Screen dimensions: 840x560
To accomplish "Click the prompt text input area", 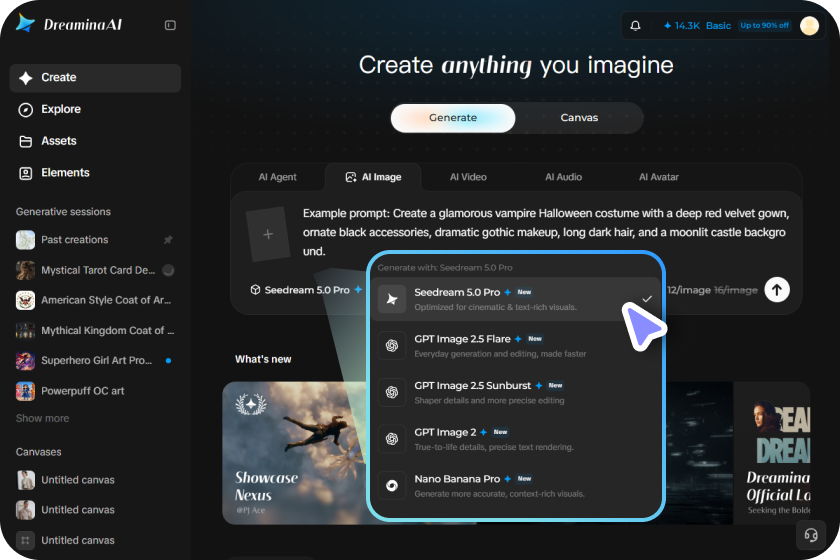I will [545, 232].
